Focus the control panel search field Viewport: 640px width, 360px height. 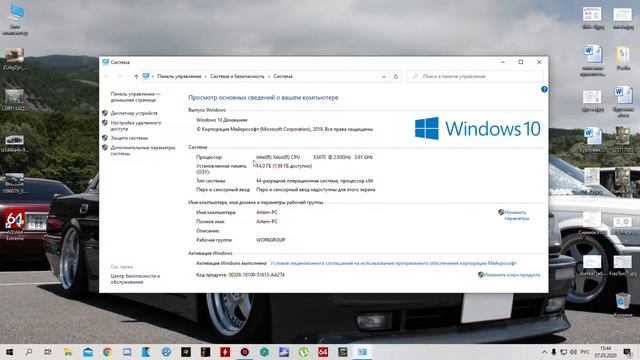click(x=475, y=76)
